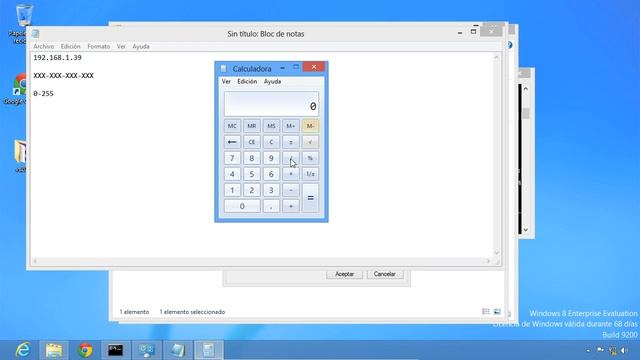Image resolution: width=640 pixels, height=360 pixels.
Task: Click the Calculadora title bar icon
Action: [223, 69]
